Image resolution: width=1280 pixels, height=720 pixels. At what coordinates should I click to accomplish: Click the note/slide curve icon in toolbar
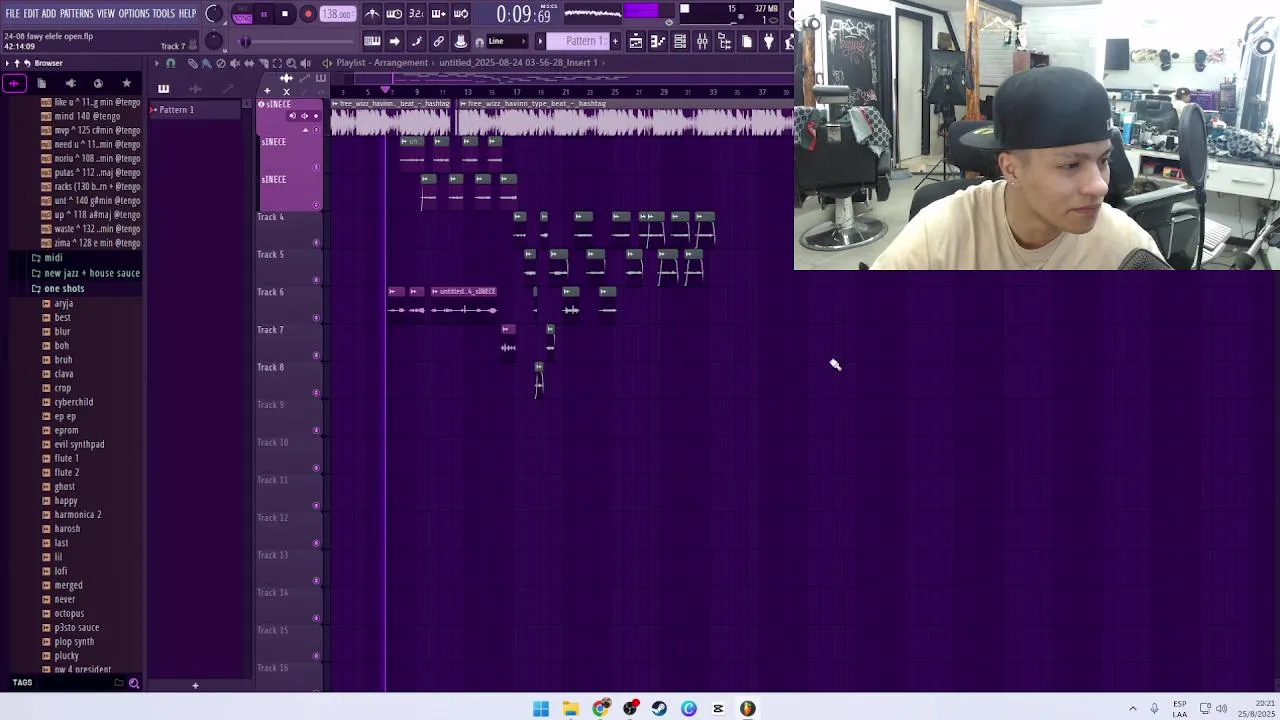coord(416,41)
